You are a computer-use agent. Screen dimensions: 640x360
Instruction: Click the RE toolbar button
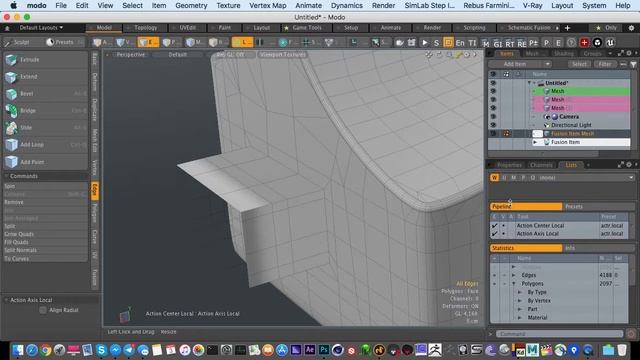coord(522,44)
